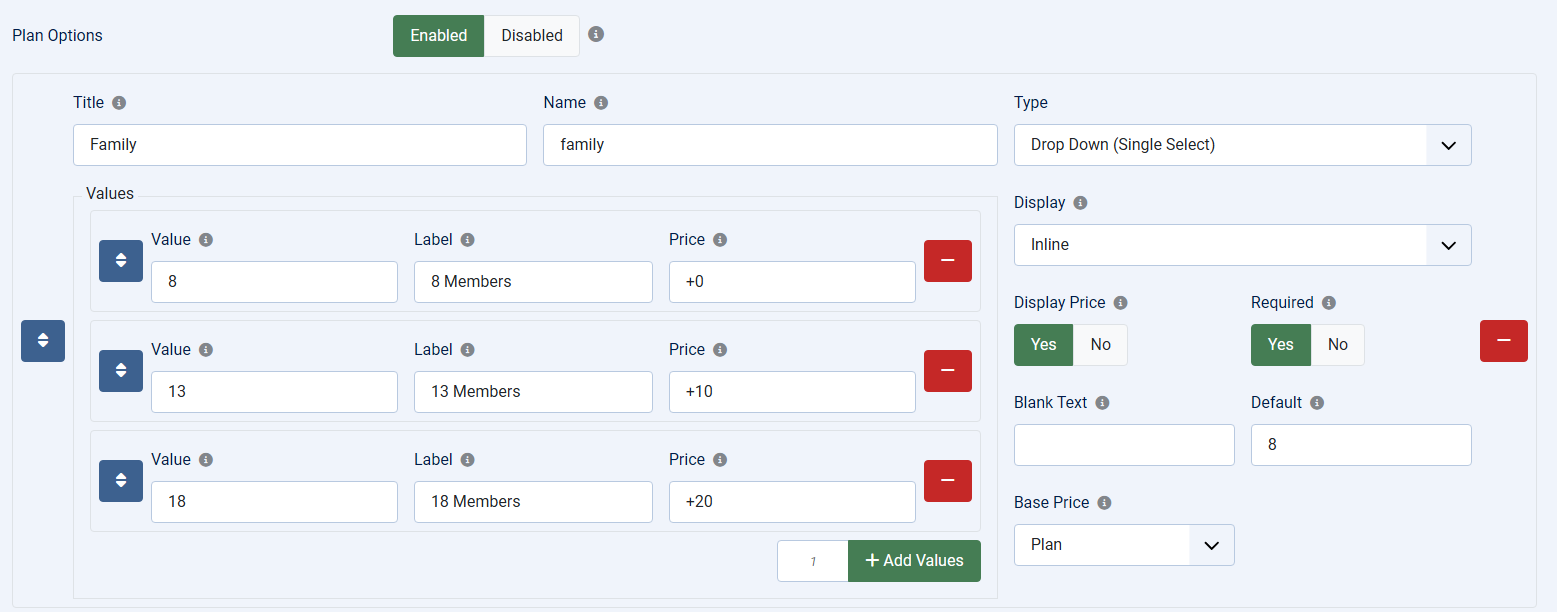Viewport: 1557px width, 612px height.
Task: Expand the Display dropdown showing Inline
Action: 1242,245
